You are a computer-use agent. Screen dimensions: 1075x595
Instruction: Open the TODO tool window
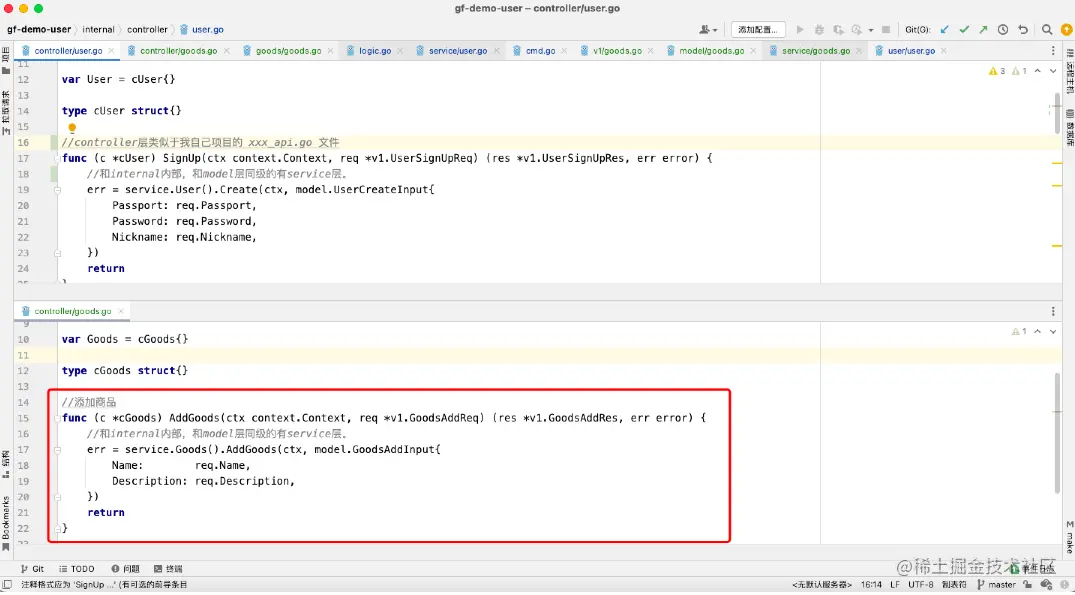(x=77, y=569)
